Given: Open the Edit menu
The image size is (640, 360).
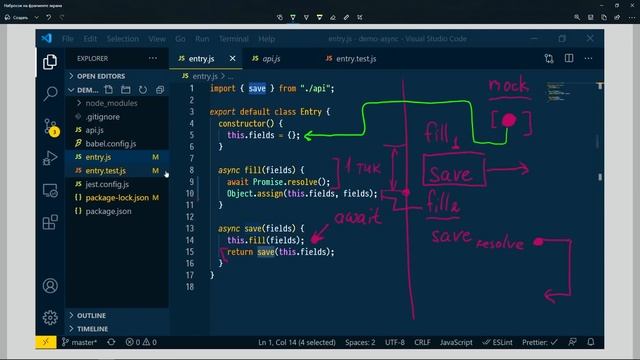Looking at the screenshot, I should (90, 39).
